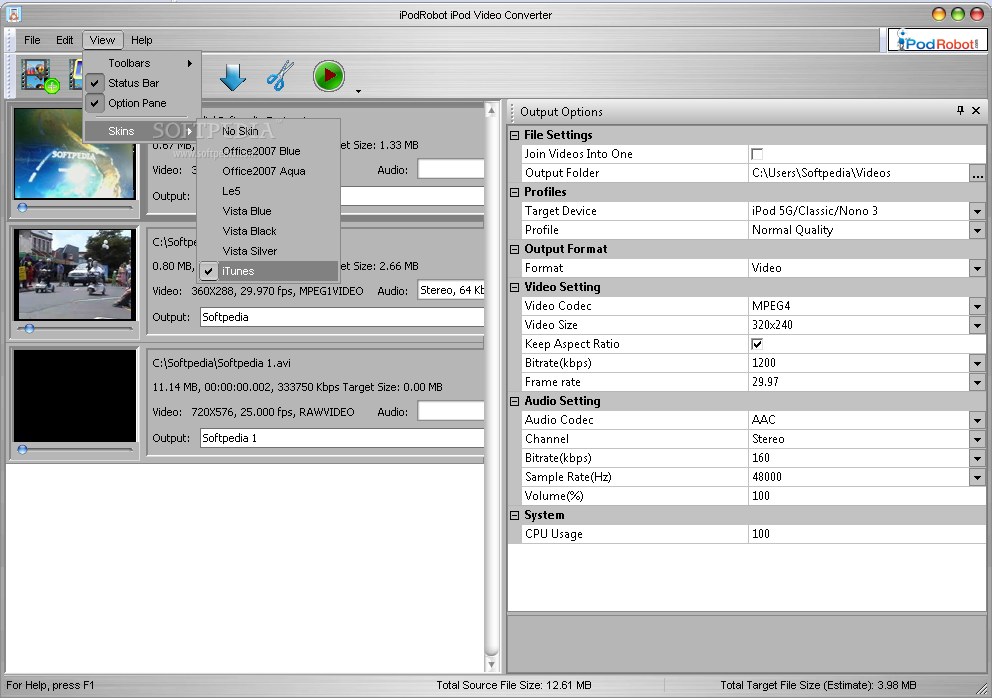The height and width of the screenshot is (698, 992).
Task: Click the pin icon in Output Options
Action: pyautogui.click(x=960, y=111)
